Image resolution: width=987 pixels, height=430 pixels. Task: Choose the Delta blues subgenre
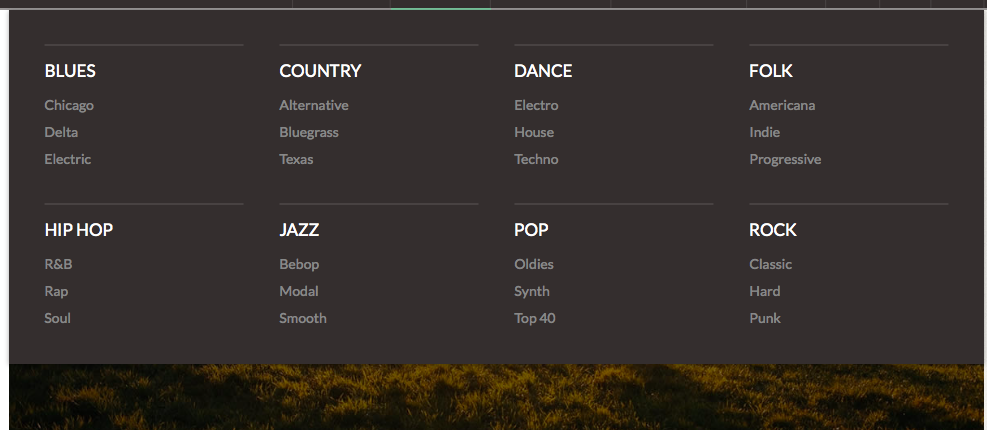61,132
